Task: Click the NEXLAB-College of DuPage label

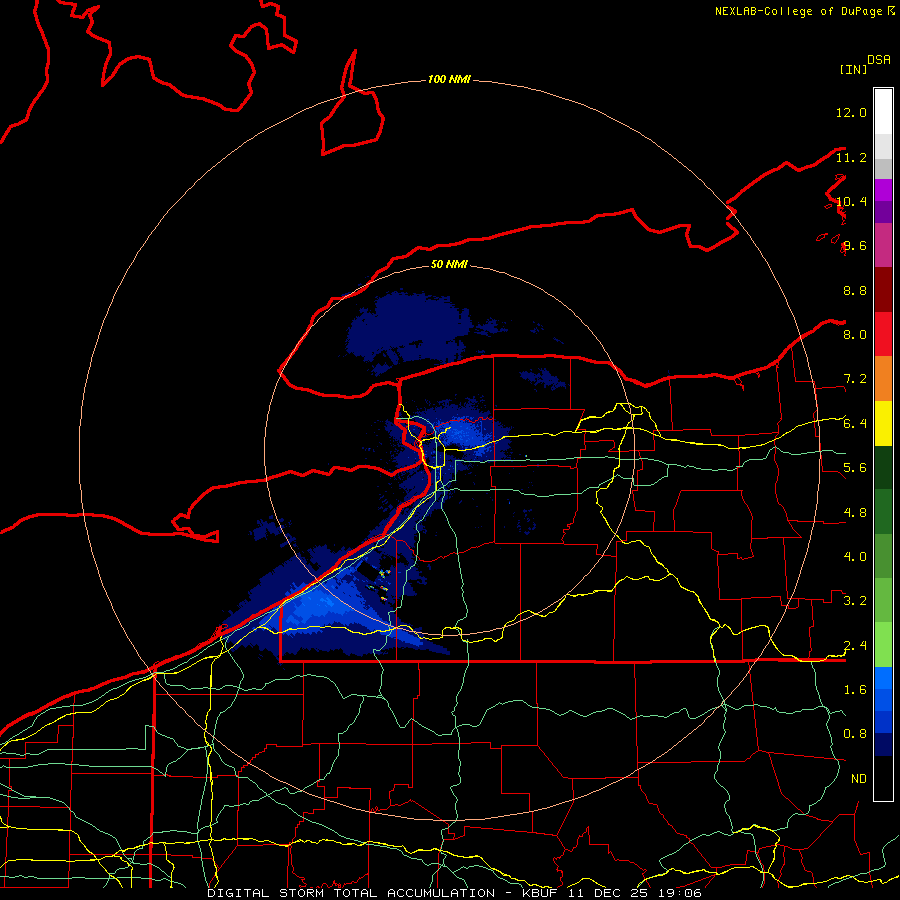Action: [x=804, y=11]
